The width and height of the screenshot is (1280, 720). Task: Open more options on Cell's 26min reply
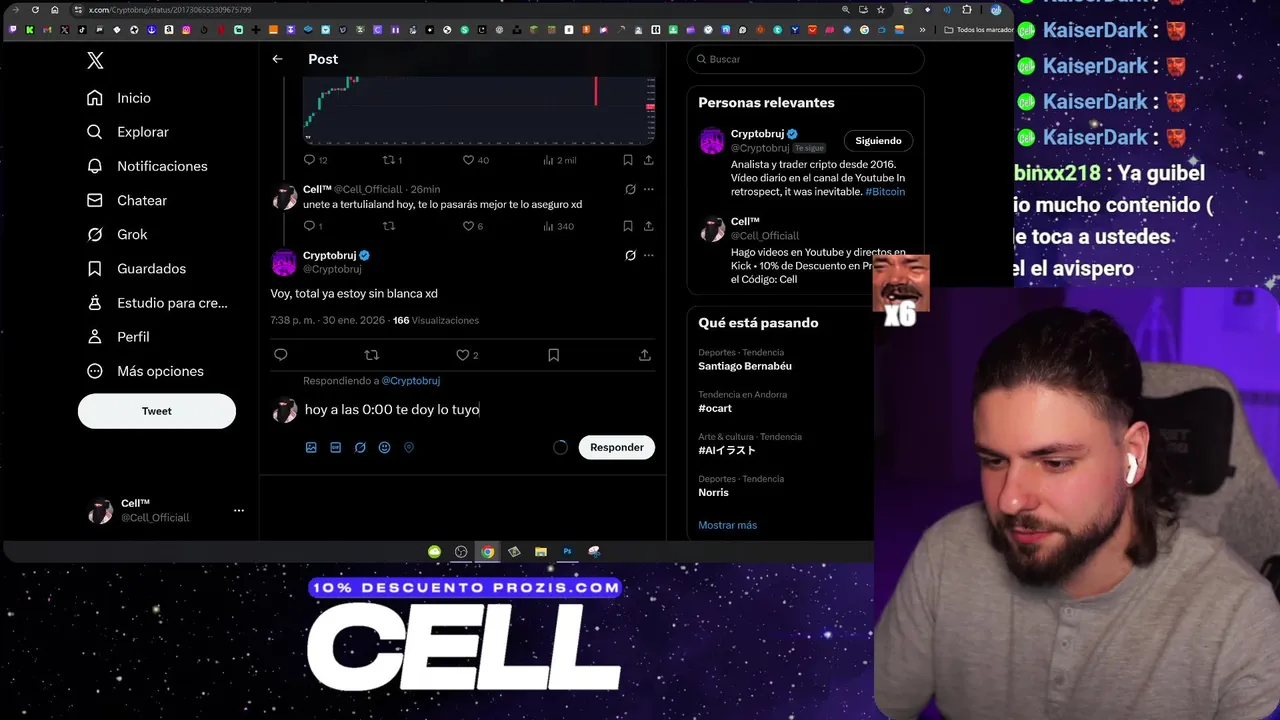click(648, 189)
